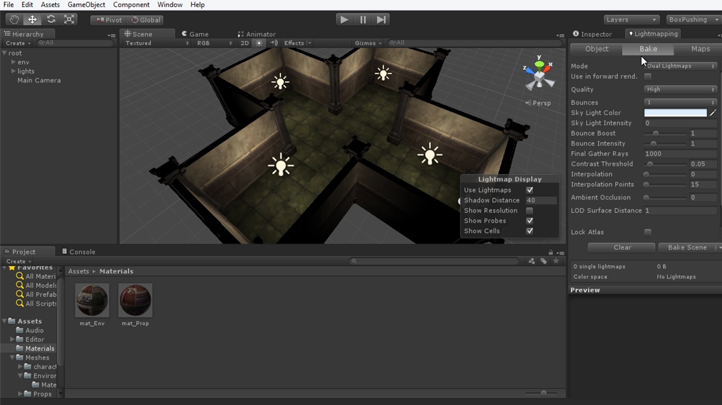Select the Scale tool
This screenshot has height=405, width=722.
(69, 19)
